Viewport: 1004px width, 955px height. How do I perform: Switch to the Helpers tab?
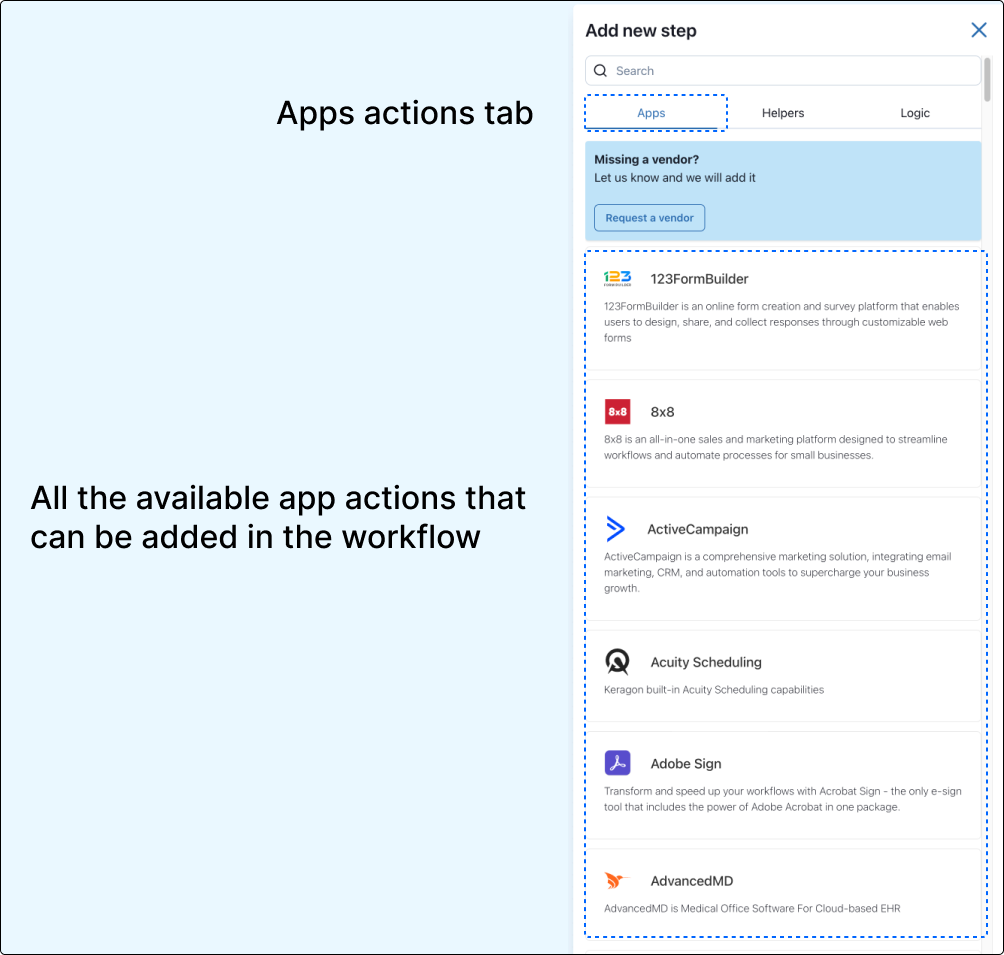tap(782, 113)
